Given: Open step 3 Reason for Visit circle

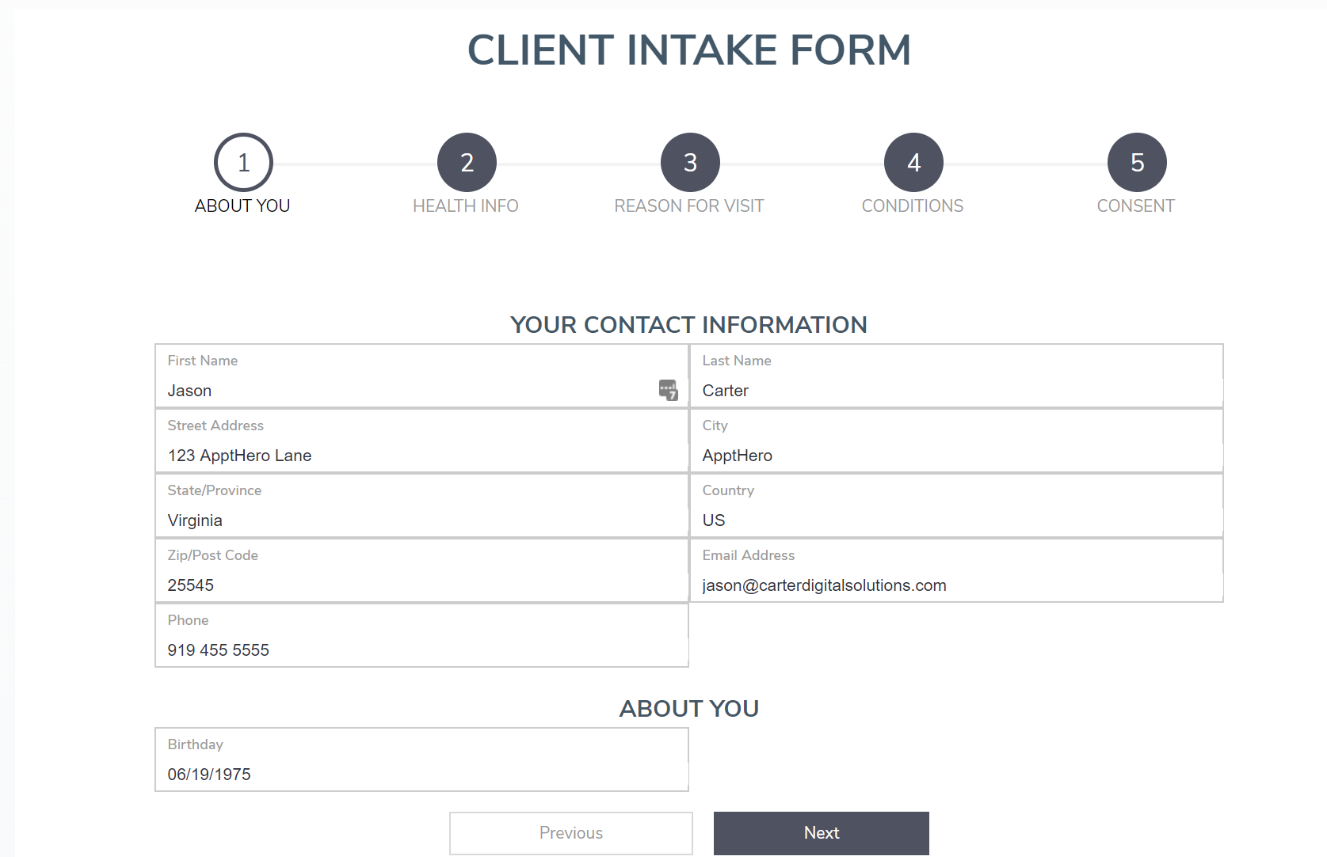Looking at the screenshot, I should (x=690, y=163).
